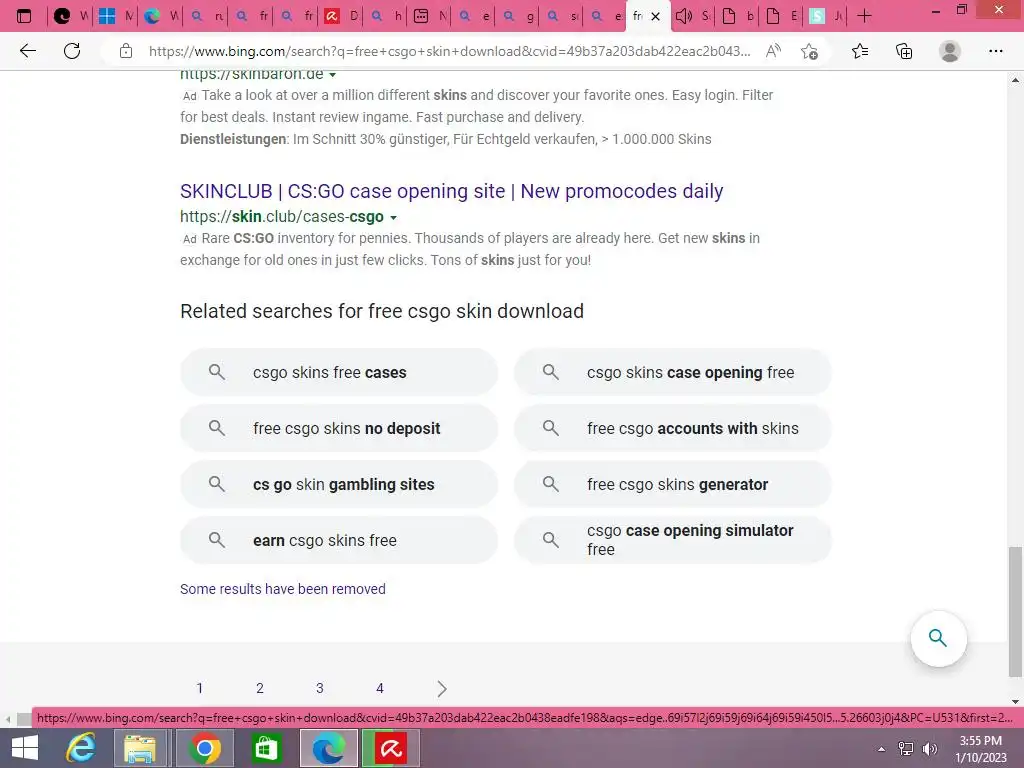
Task: Open Settings and more ellipsis menu
Action: (x=995, y=51)
